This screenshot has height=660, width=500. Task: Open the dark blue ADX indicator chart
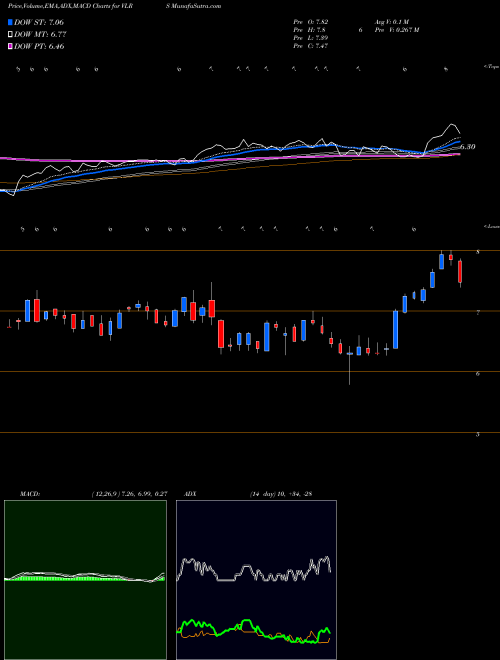pyautogui.click(x=256, y=580)
